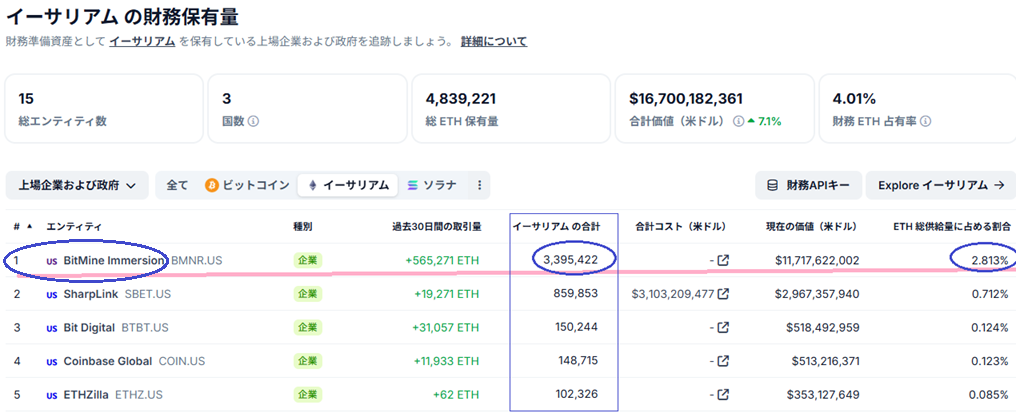Screen dimensions: 1024x413
Task: Open external link icon in ETHZilla row
Action: 723,395
